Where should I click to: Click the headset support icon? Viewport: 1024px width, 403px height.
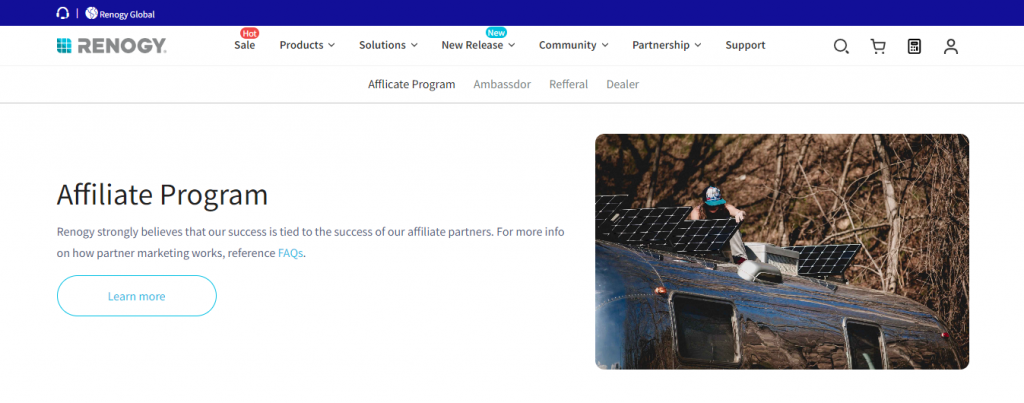click(63, 13)
